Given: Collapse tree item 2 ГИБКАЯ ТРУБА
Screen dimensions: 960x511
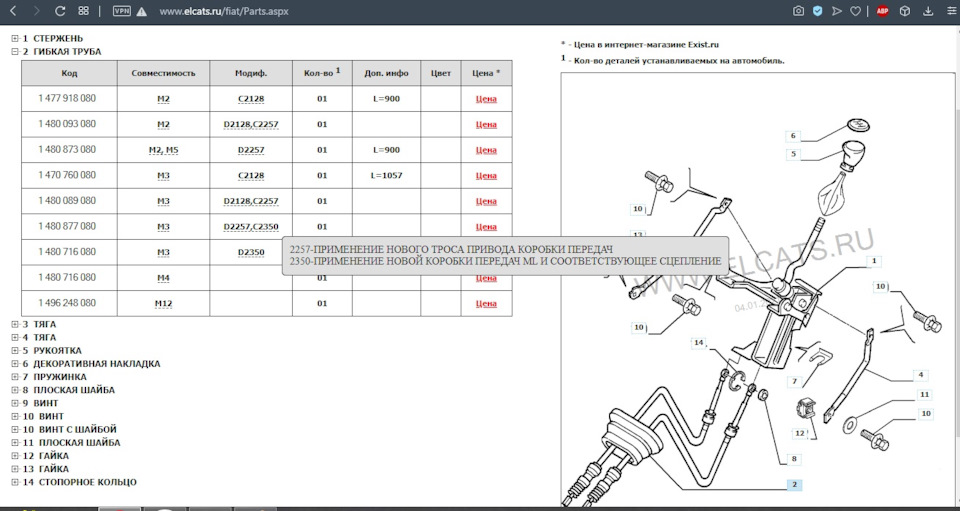Looking at the screenshot, I should point(15,52).
